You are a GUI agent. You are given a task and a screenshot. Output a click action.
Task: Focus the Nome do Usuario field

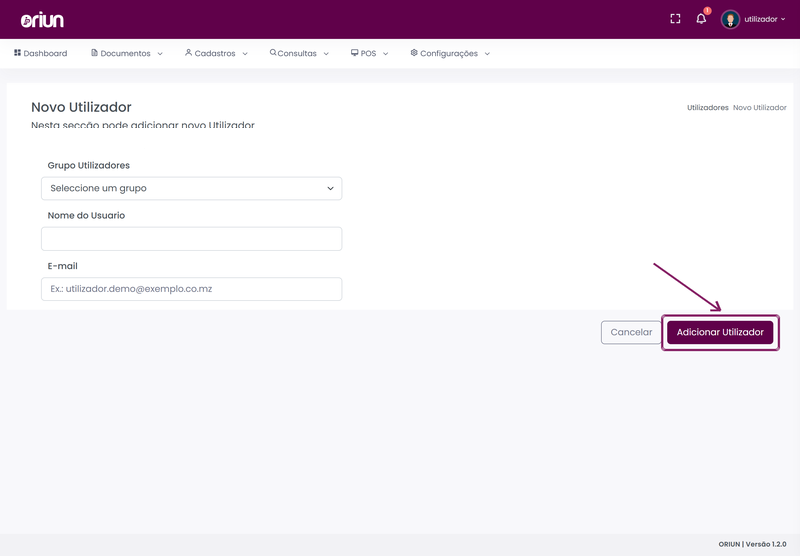tap(191, 239)
